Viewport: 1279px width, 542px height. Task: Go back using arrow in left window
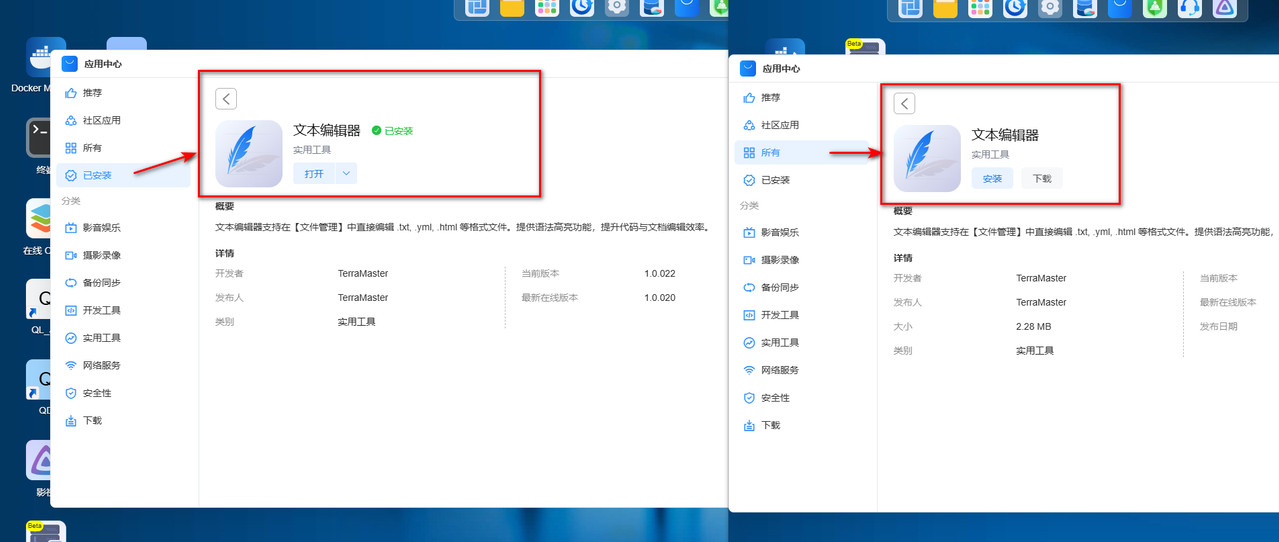[226, 98]
